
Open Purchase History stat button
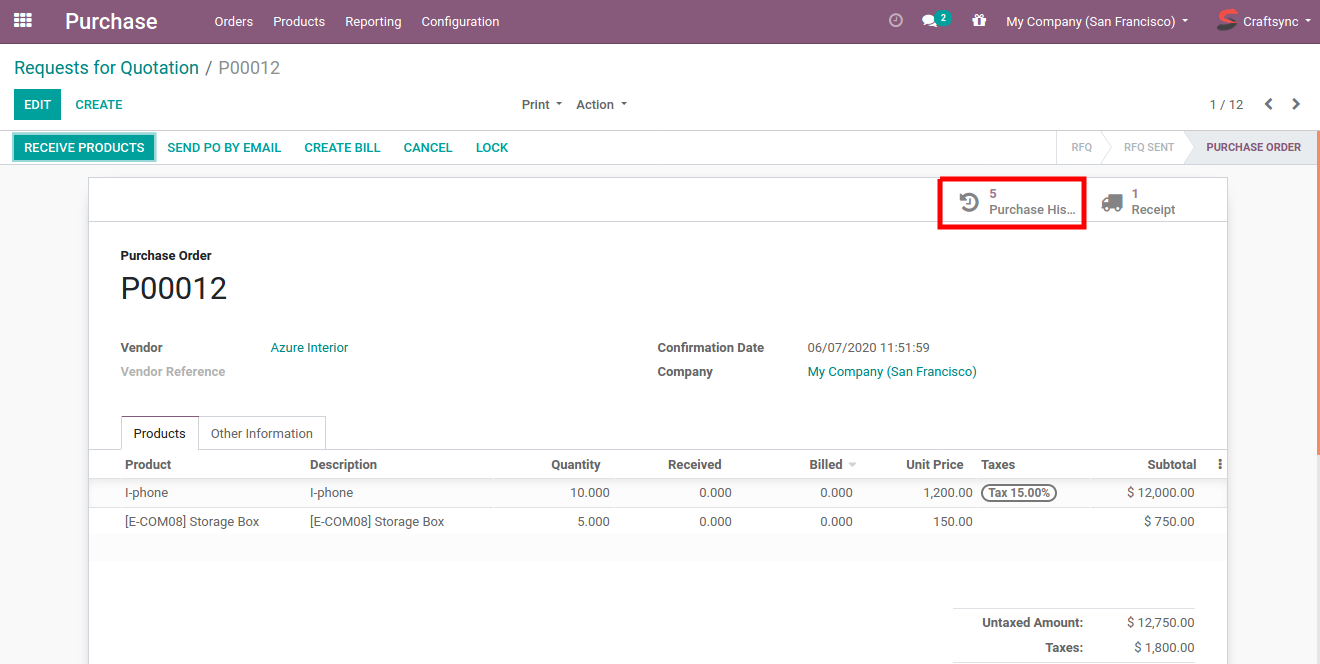(1012, 202)
